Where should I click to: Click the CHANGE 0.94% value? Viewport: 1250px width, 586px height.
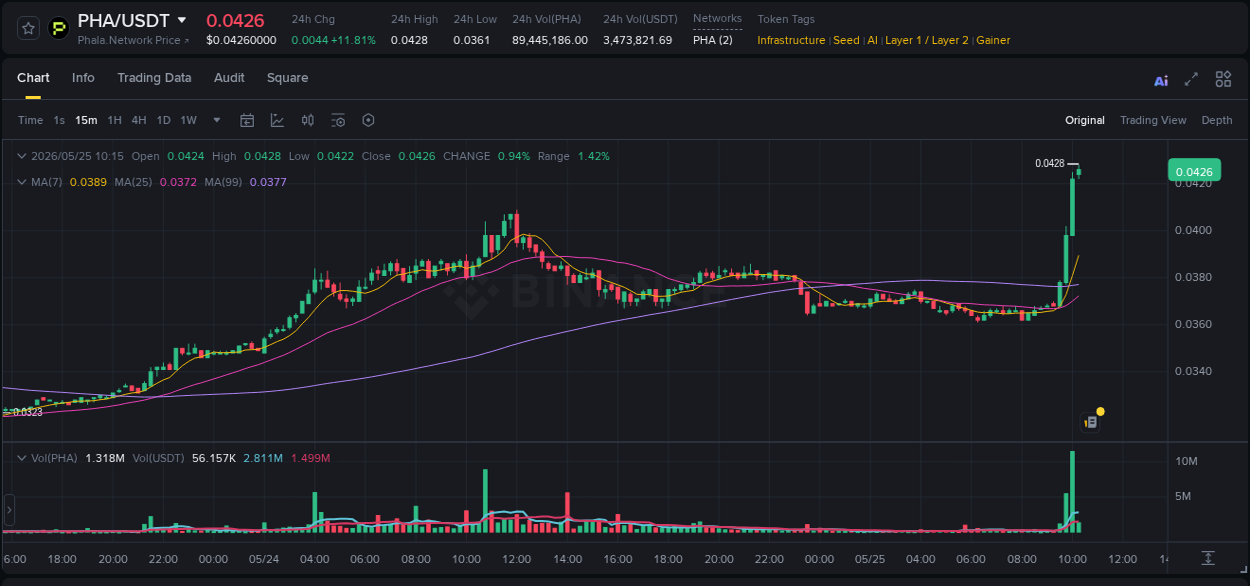pos(514,156)
